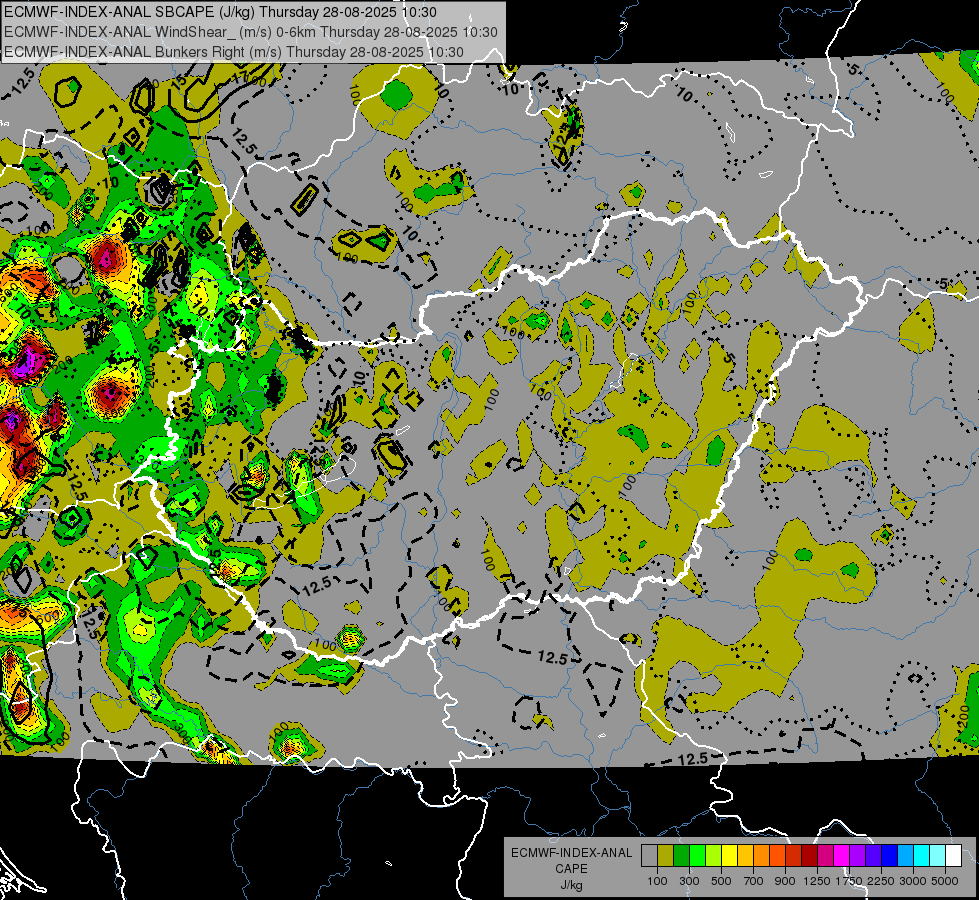The width and height of the screenshot is (979, 900).
Task: Click the legend value 300
Action: (x=689, y=881)
